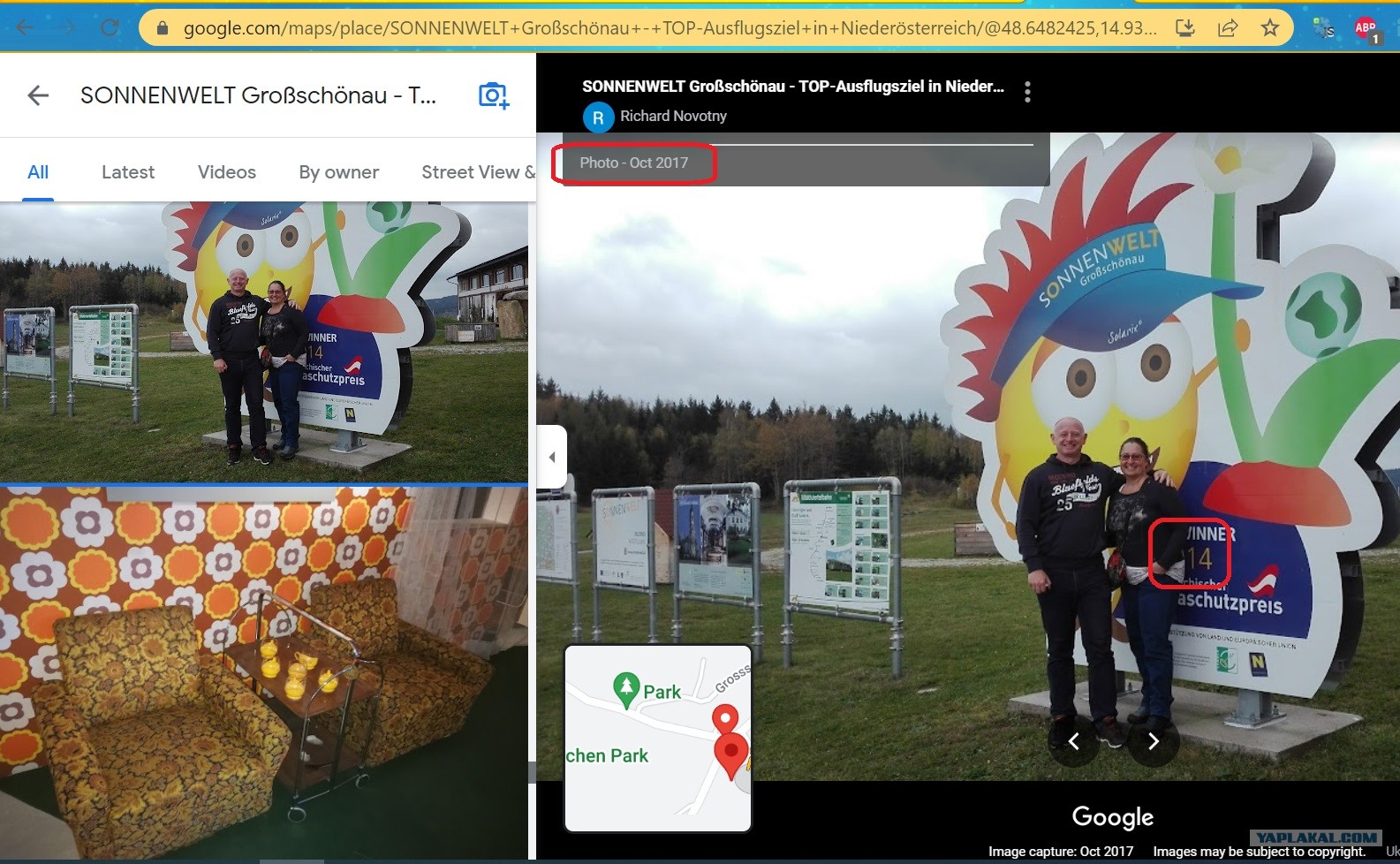Click the add a photo camera icon
The image size is (1400, 864).
point(494,95)
